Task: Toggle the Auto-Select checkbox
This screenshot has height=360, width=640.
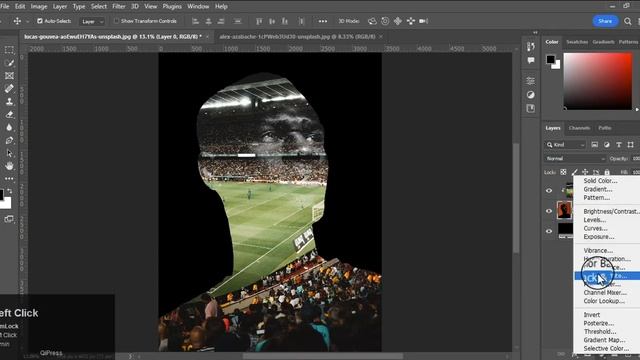Action: point(40,21)
